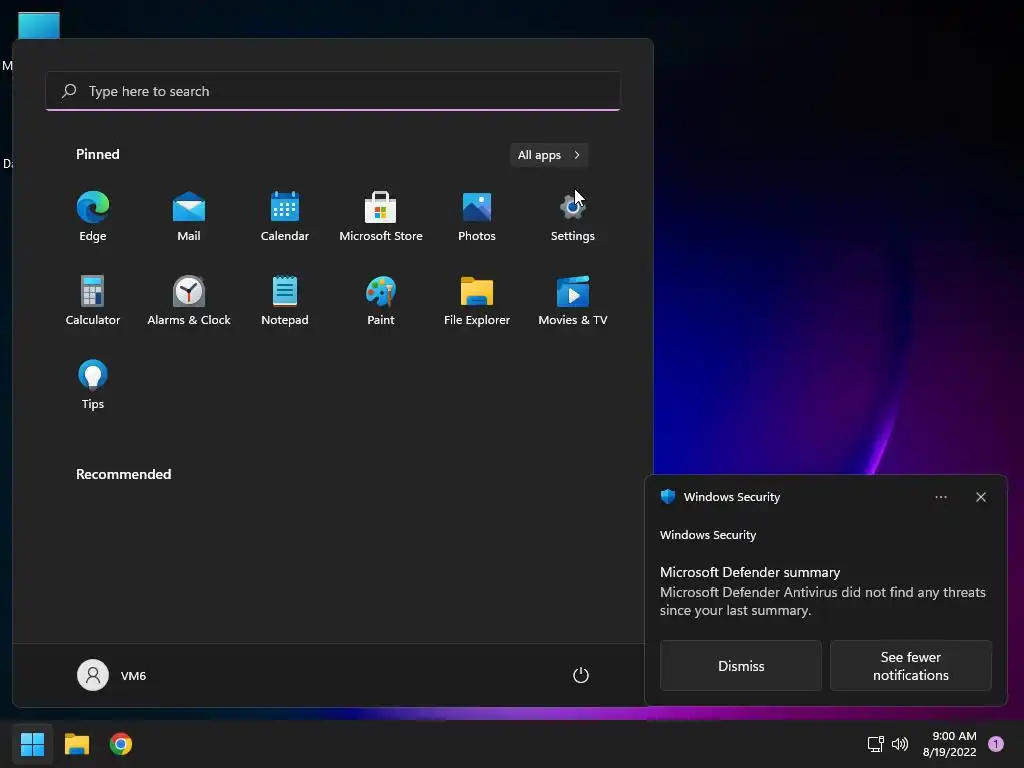The image size is (1024, 768).
Task: Open the network status tray icon
Action: [875, 744]
